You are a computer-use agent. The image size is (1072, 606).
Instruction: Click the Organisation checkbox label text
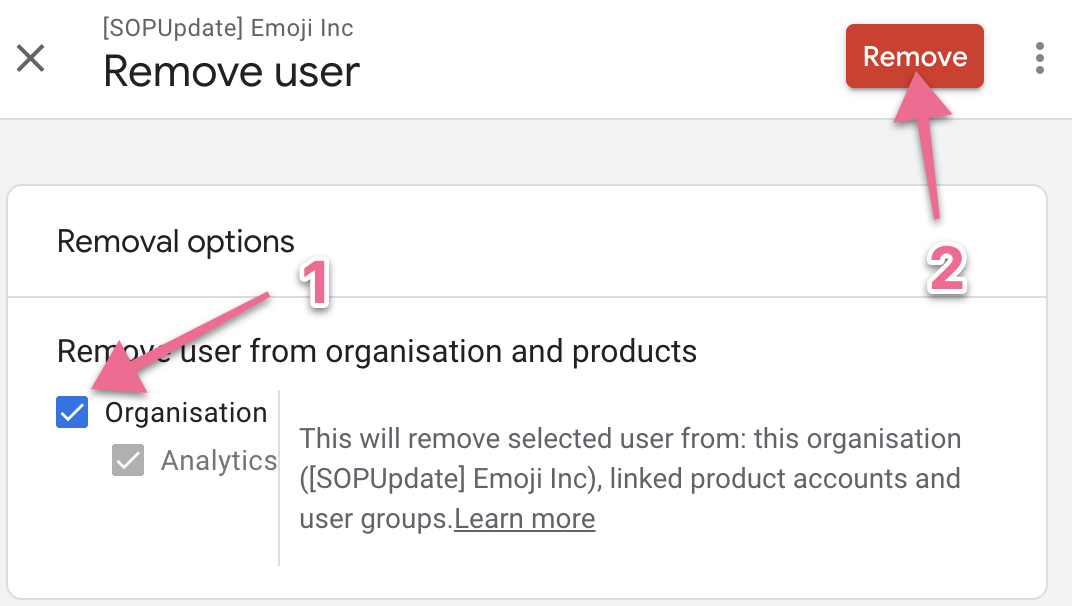[186, 412]
